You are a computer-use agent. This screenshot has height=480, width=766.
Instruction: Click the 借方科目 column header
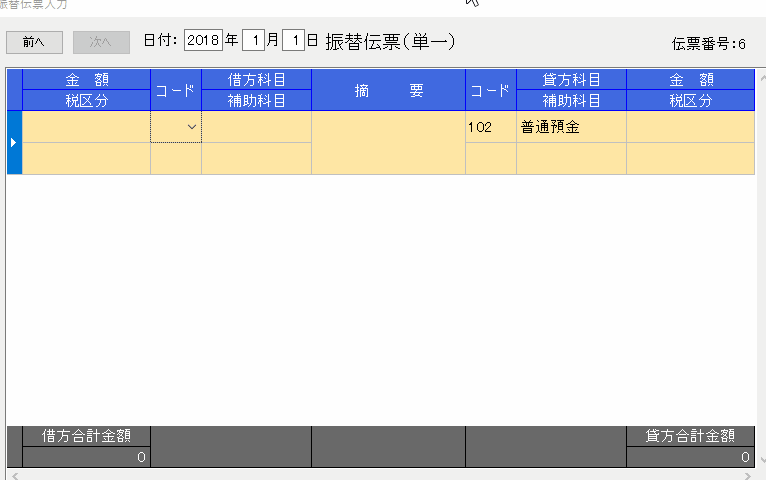(256, 80)
